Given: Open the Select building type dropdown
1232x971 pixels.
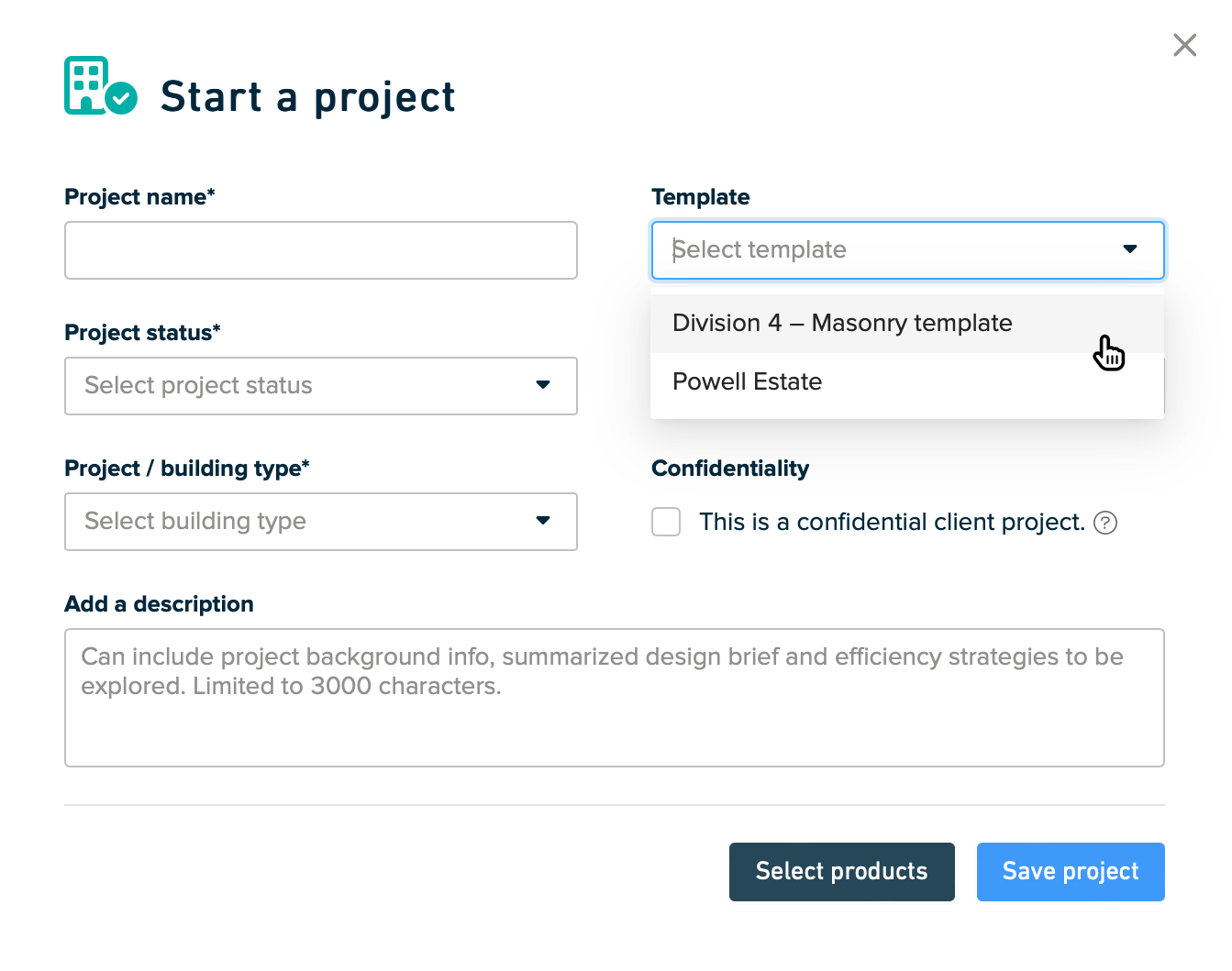Looking at the screenshot, I should point(321,522).
